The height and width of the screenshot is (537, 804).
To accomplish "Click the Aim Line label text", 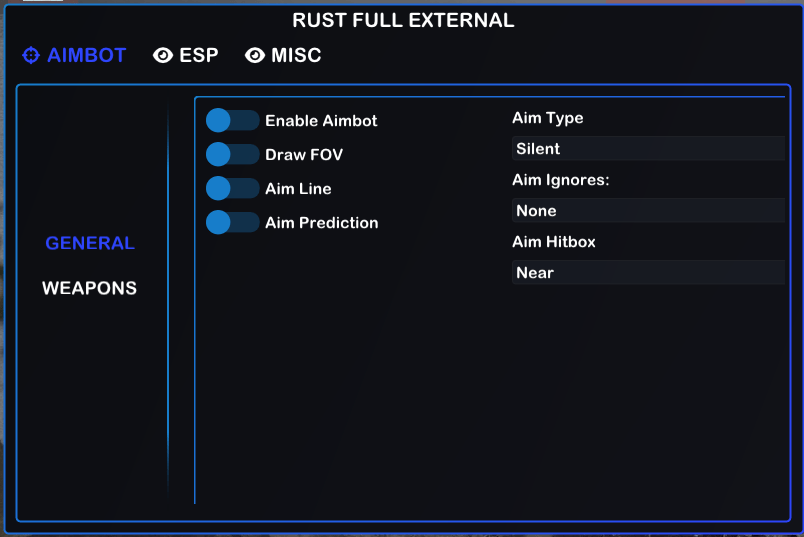I will [x=298, y=189].
